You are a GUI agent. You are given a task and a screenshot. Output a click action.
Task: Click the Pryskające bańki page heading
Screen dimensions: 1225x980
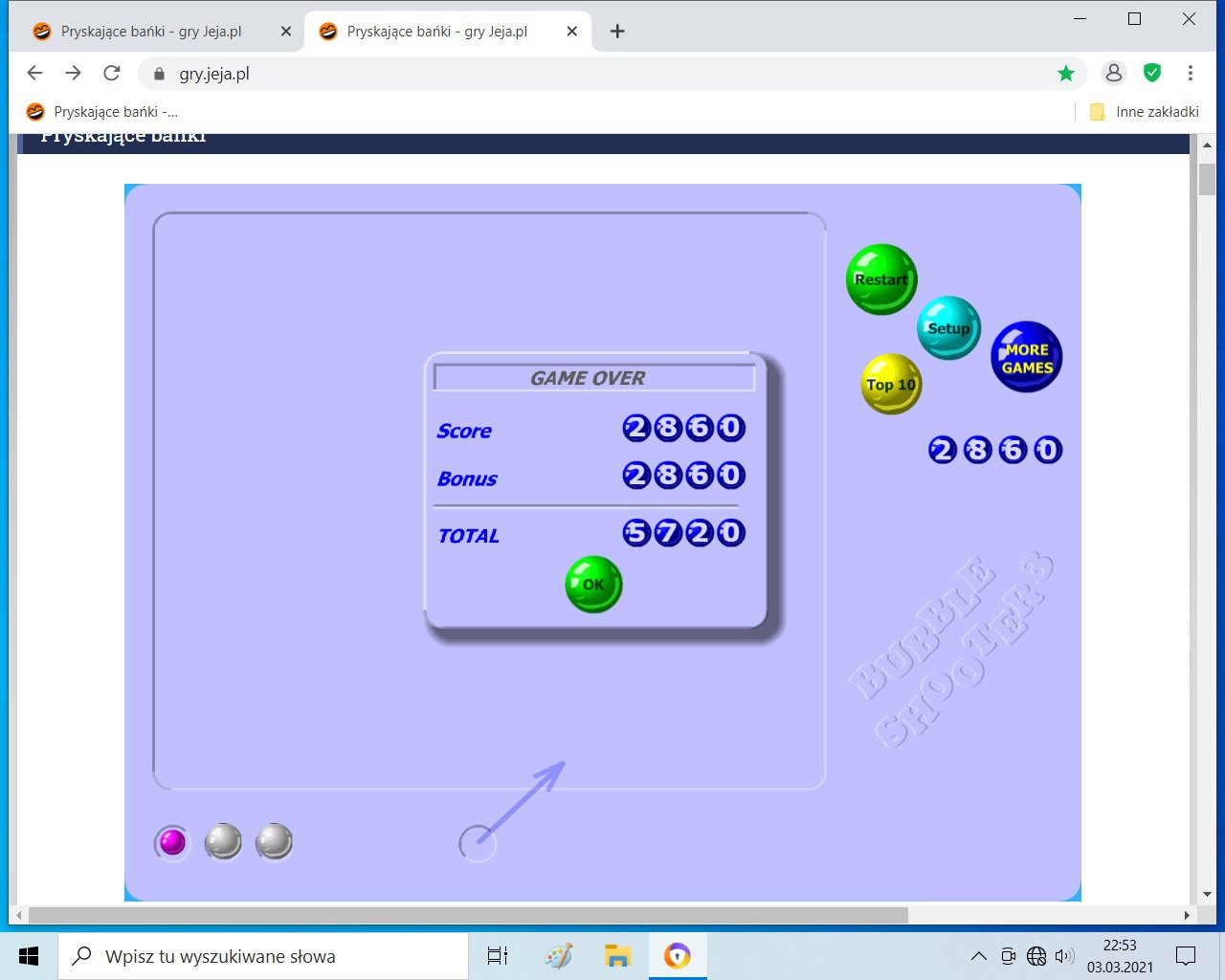pyautogui.click(x=123, y=138)
